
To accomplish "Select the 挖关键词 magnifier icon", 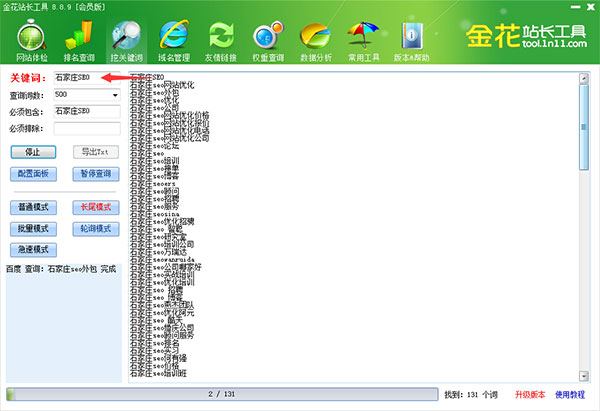I will tap(126, 36).
